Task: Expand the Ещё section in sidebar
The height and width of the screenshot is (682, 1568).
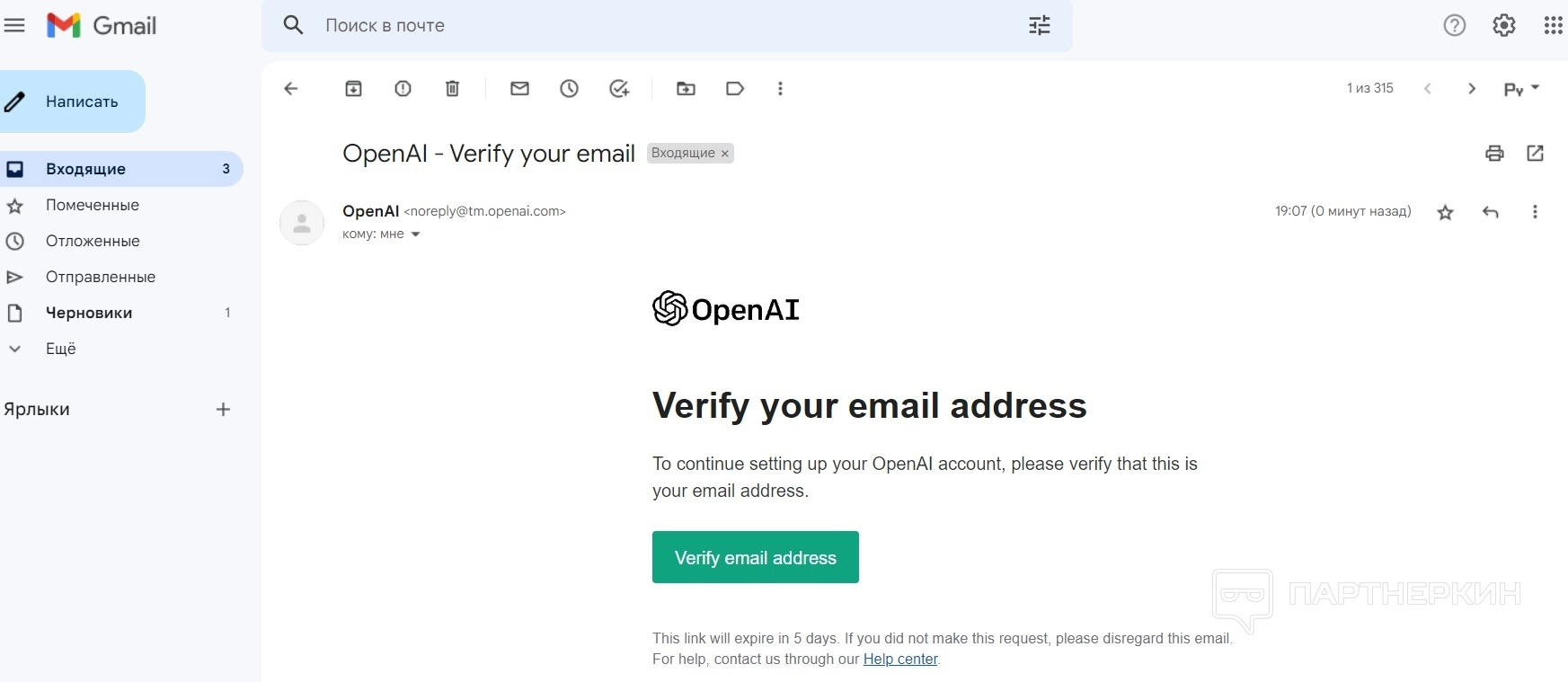Action: point(60,349)
